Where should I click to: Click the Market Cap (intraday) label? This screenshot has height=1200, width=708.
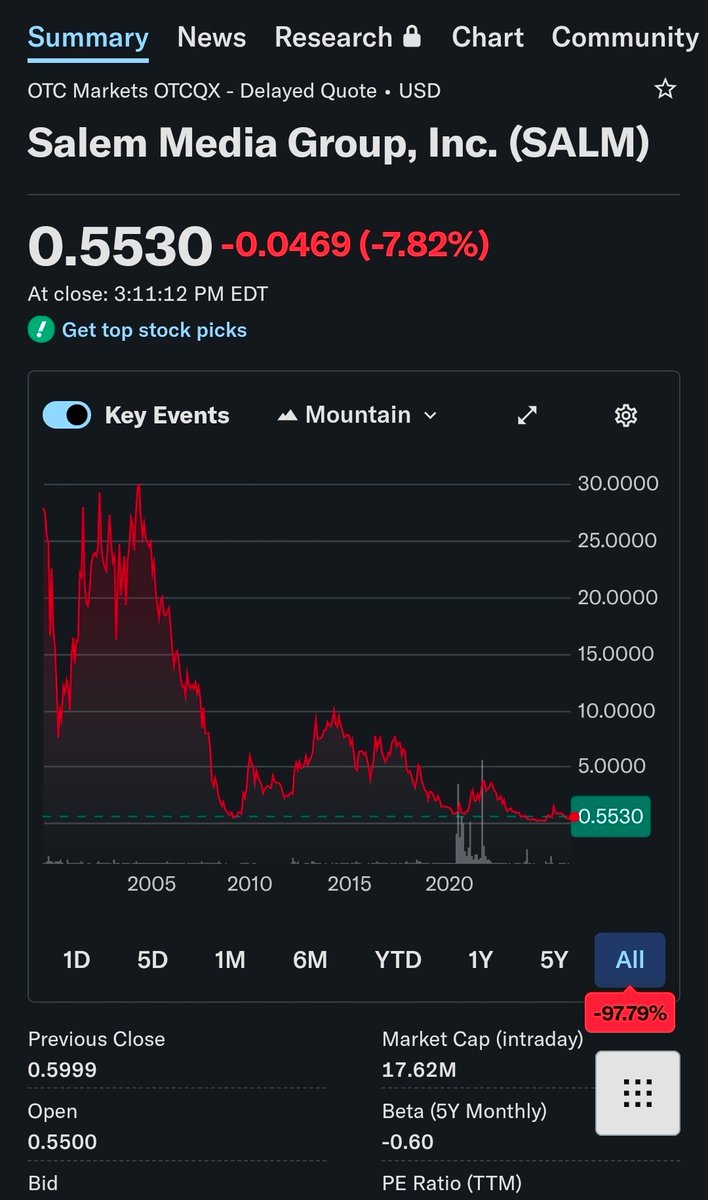point(482,1039)
